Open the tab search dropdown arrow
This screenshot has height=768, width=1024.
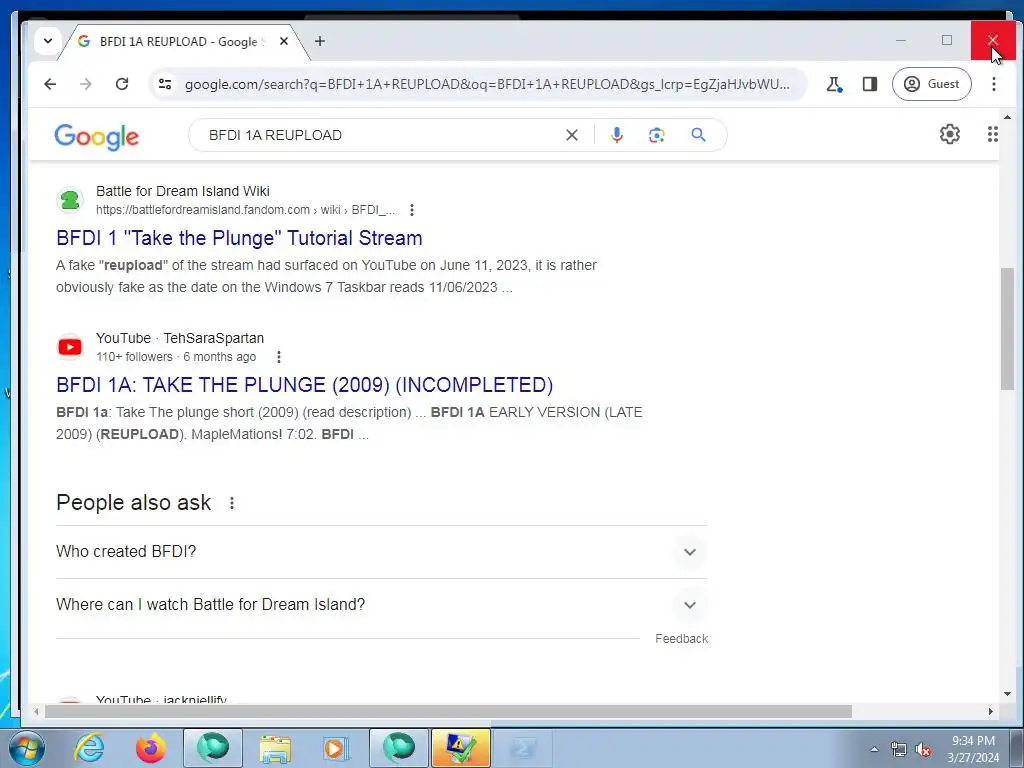click(48, 40)
